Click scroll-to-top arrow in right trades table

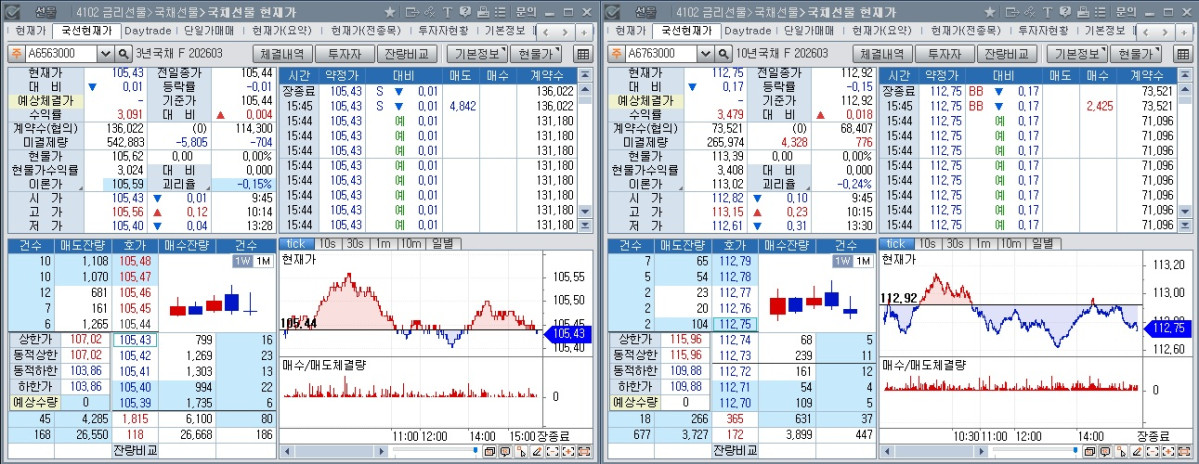click(1184, 74)
